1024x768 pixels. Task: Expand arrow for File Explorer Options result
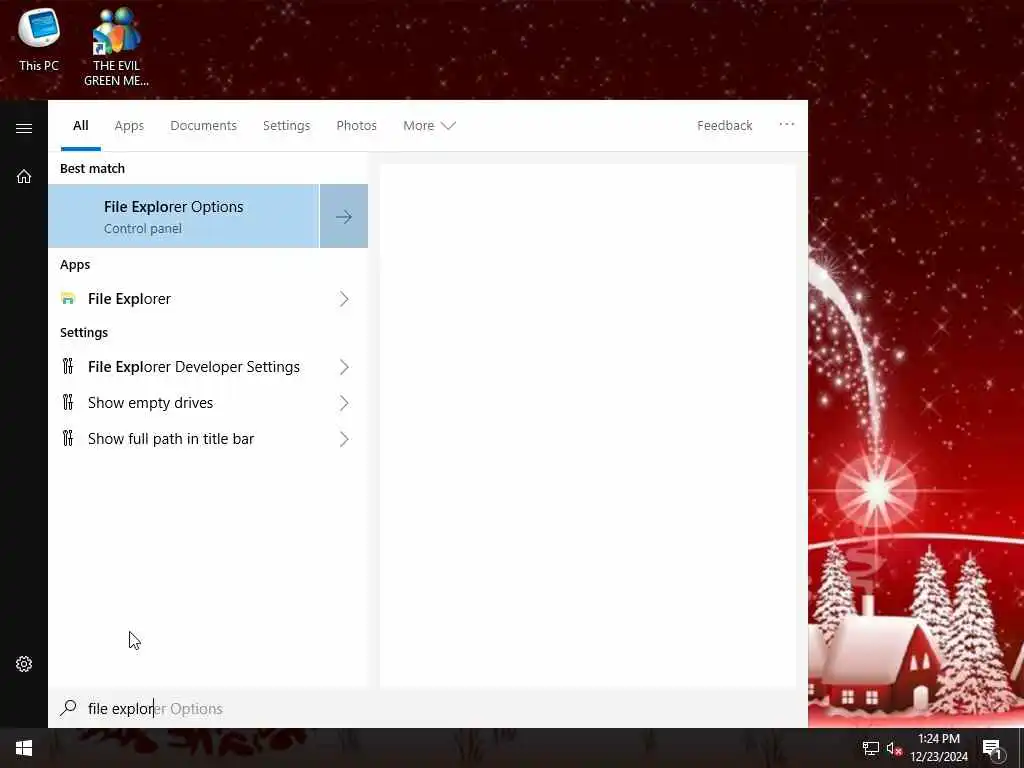(344, 216)
